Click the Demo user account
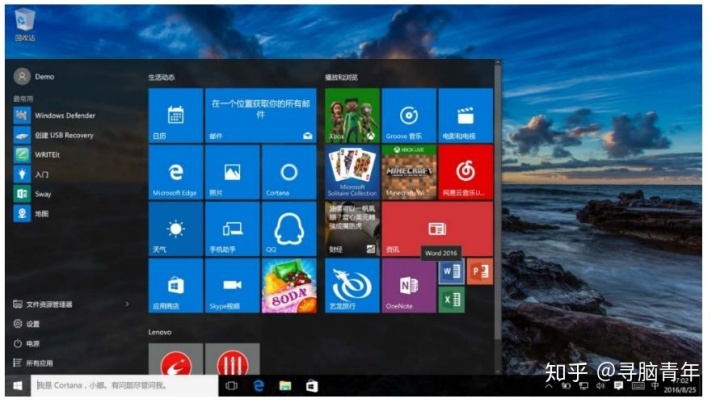This screenshot has width=720, height=403. pos(34,77)
